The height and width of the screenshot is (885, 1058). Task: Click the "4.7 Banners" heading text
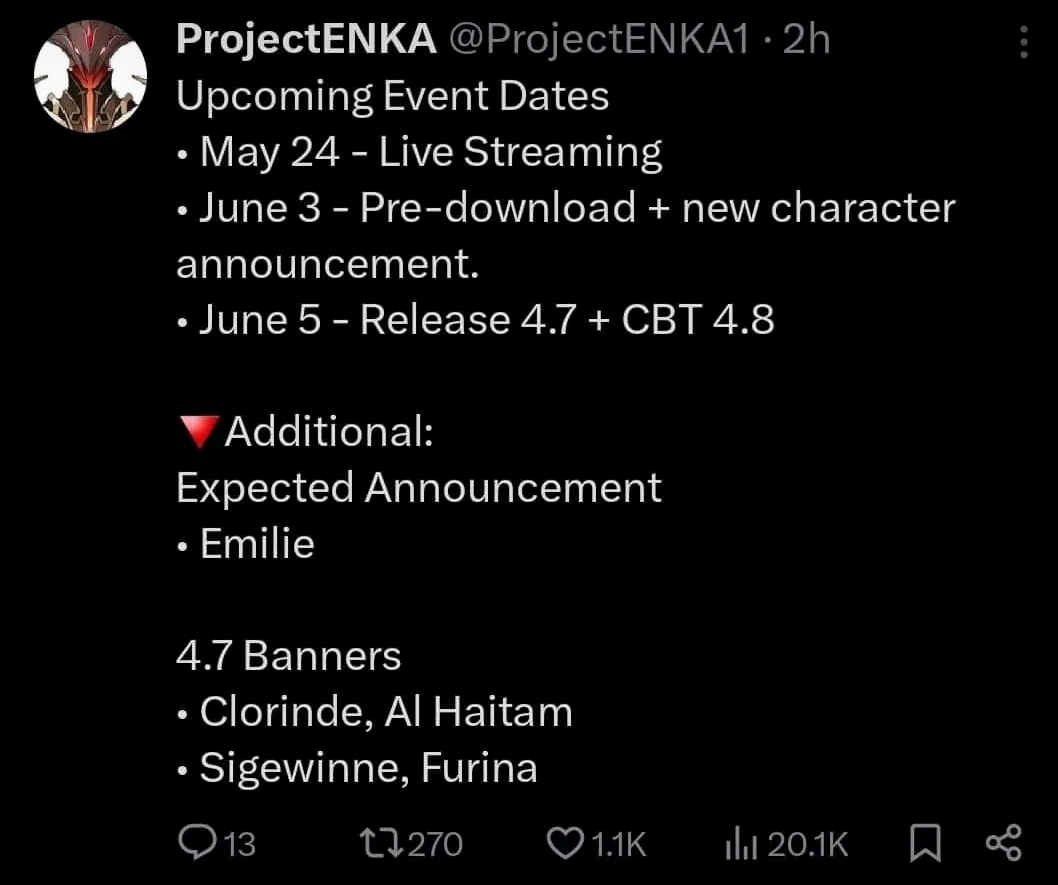click(x=289, y=656)
